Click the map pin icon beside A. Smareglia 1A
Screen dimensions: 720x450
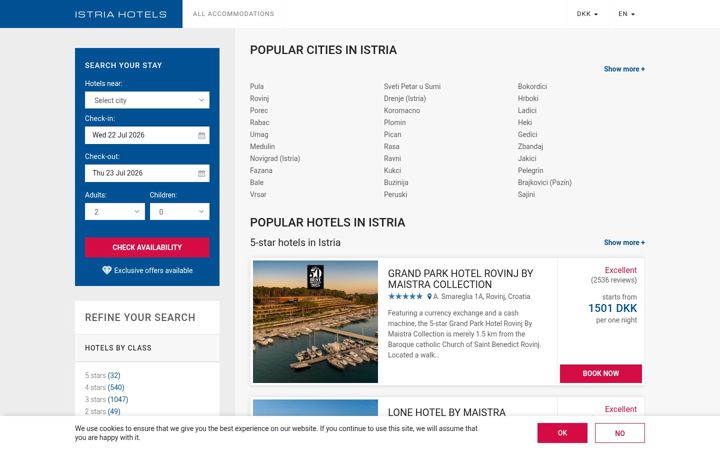point(429,297)
